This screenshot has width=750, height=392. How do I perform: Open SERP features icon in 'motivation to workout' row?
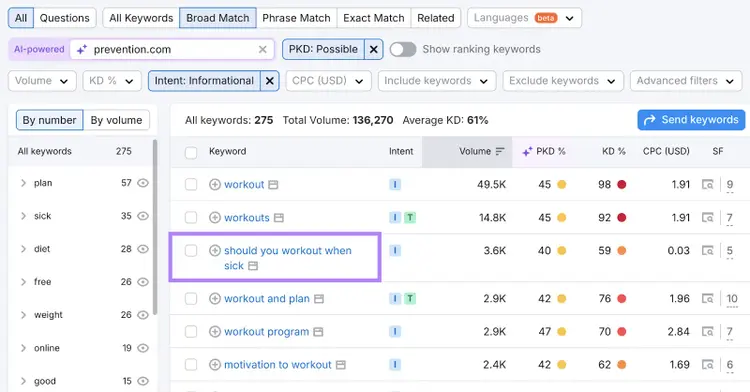click(707, 365)
